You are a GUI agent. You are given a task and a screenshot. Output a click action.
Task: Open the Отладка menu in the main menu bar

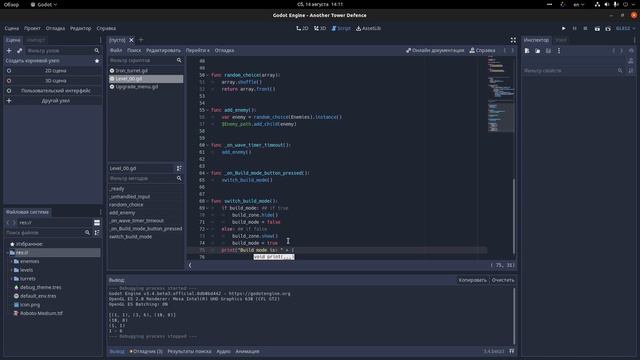pyautogui.click(x=55, y=29)
